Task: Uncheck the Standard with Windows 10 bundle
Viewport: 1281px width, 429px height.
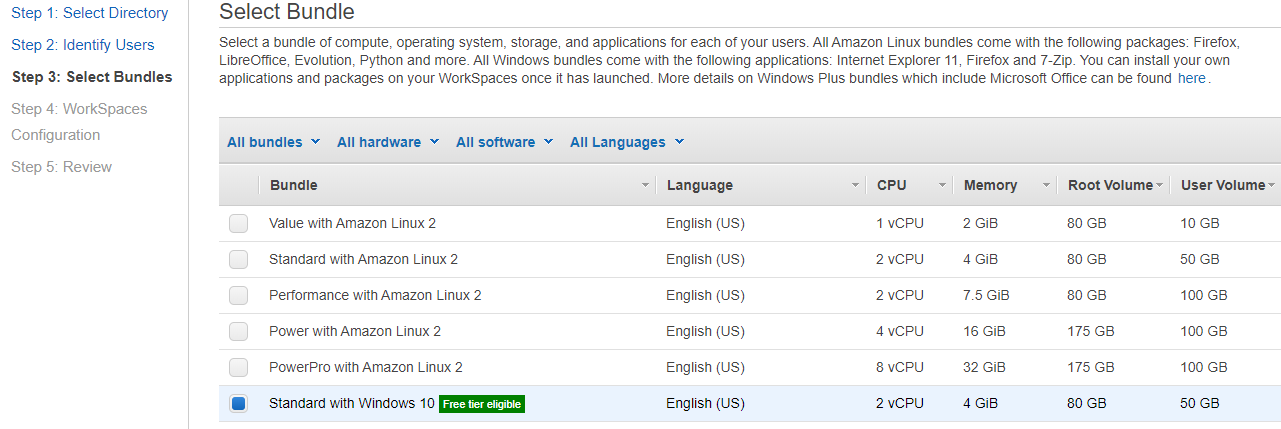Action: coord(238,404)
